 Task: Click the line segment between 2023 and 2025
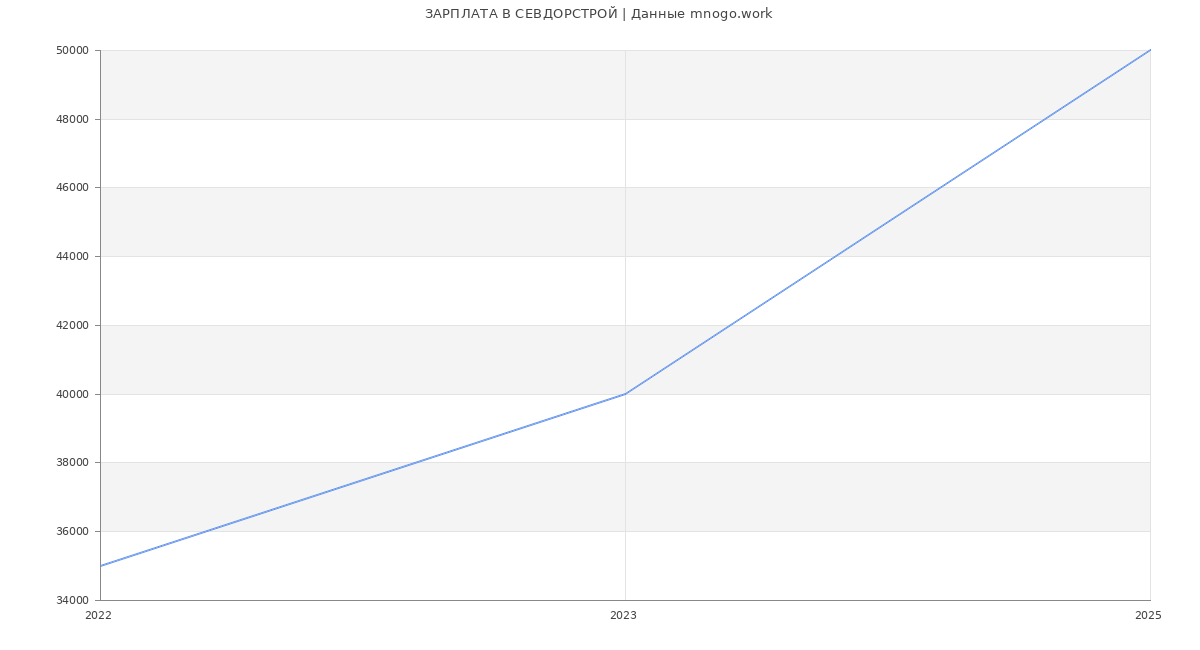tap(888, 222)
